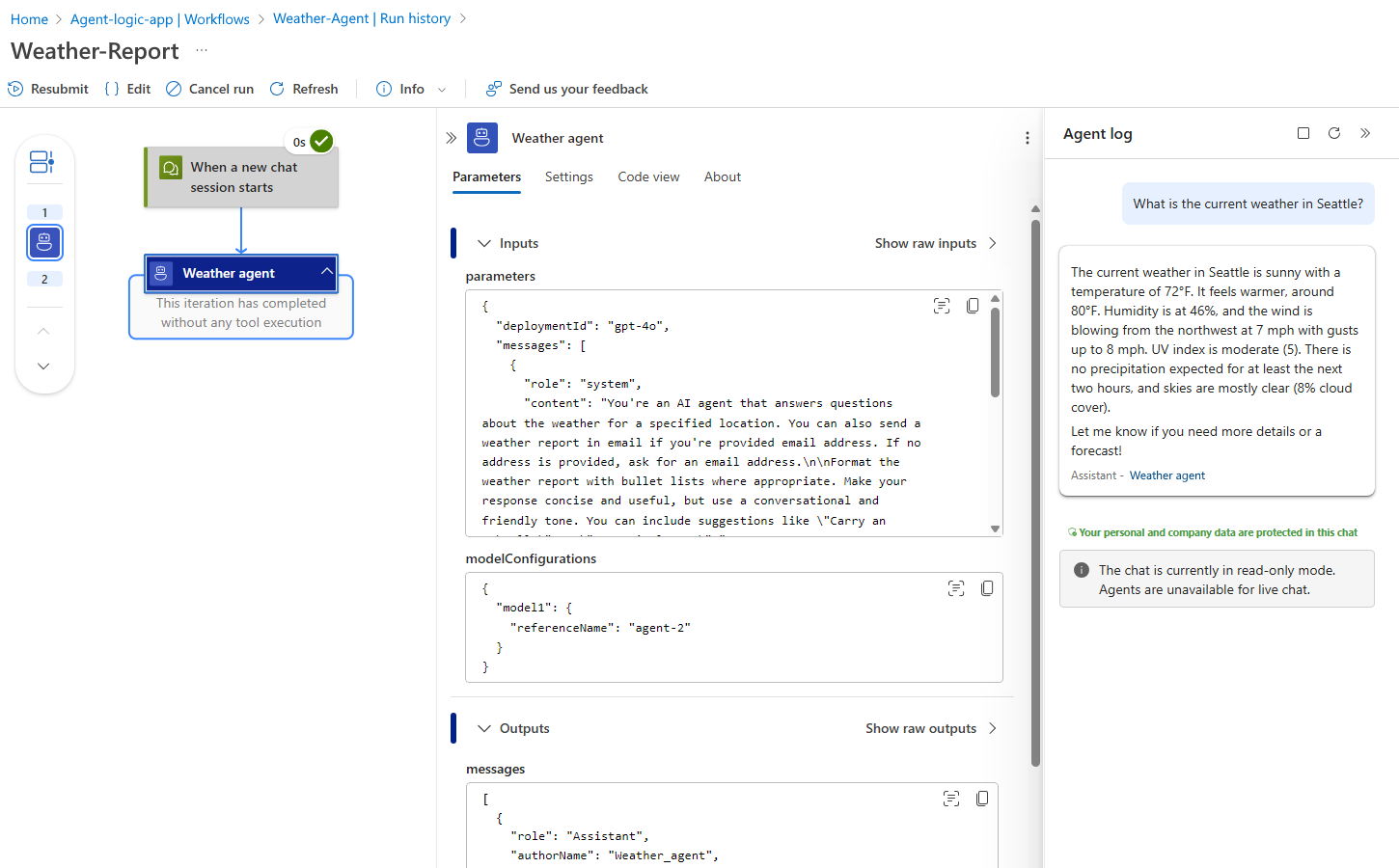Image resolution: width=1399 pixels, height=868 pixels.
Task: Open Send us your feedback
Action: click(567, 89)
